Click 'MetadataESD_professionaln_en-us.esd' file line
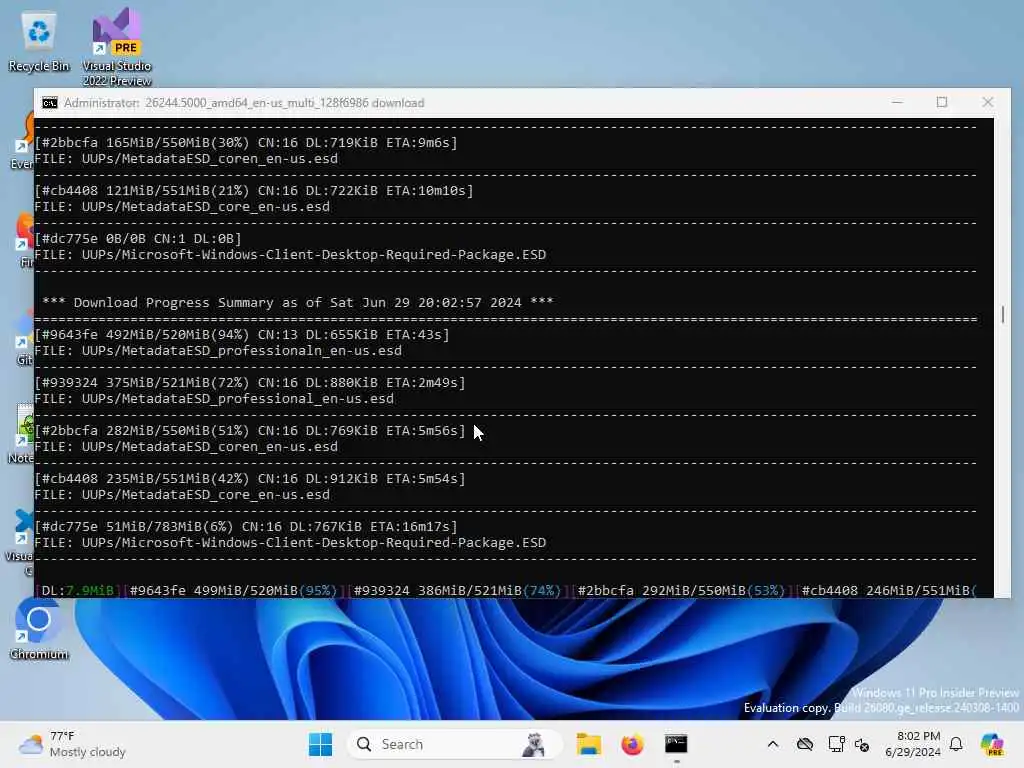 pyautogui.click(x=218, y=351)
